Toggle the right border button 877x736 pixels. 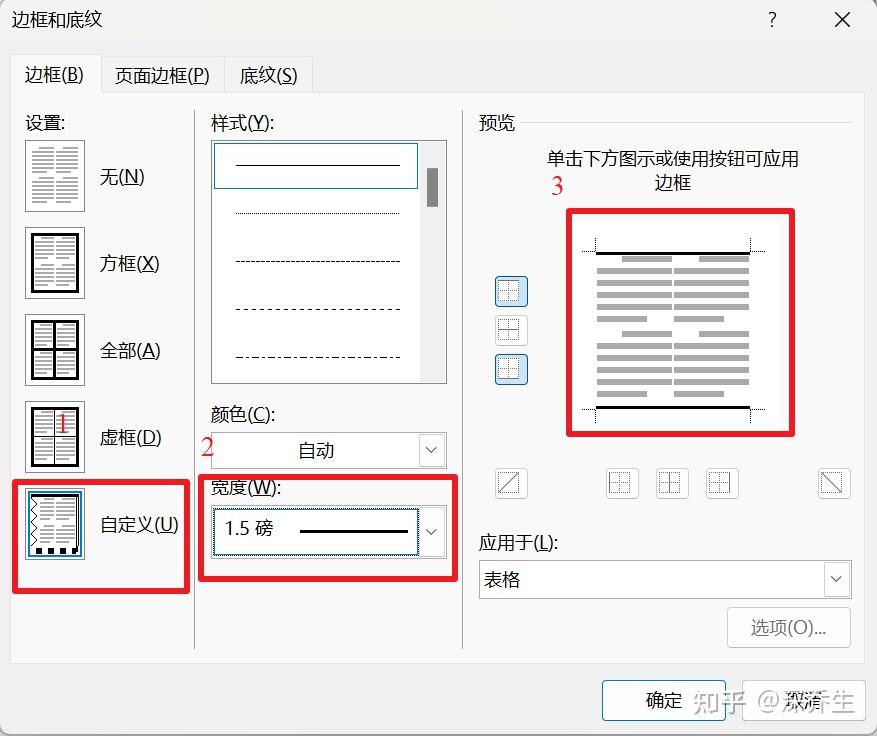pos(722,483)
